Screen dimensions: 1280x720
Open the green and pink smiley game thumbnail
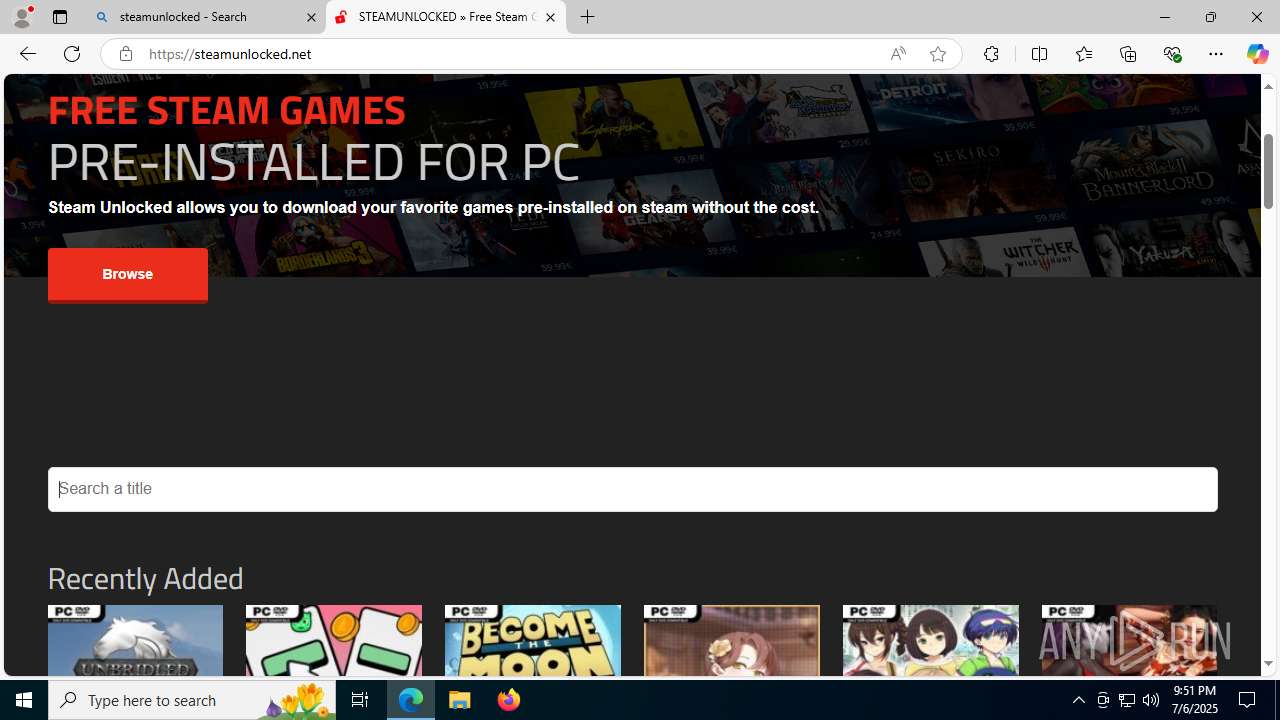(334, 640)
